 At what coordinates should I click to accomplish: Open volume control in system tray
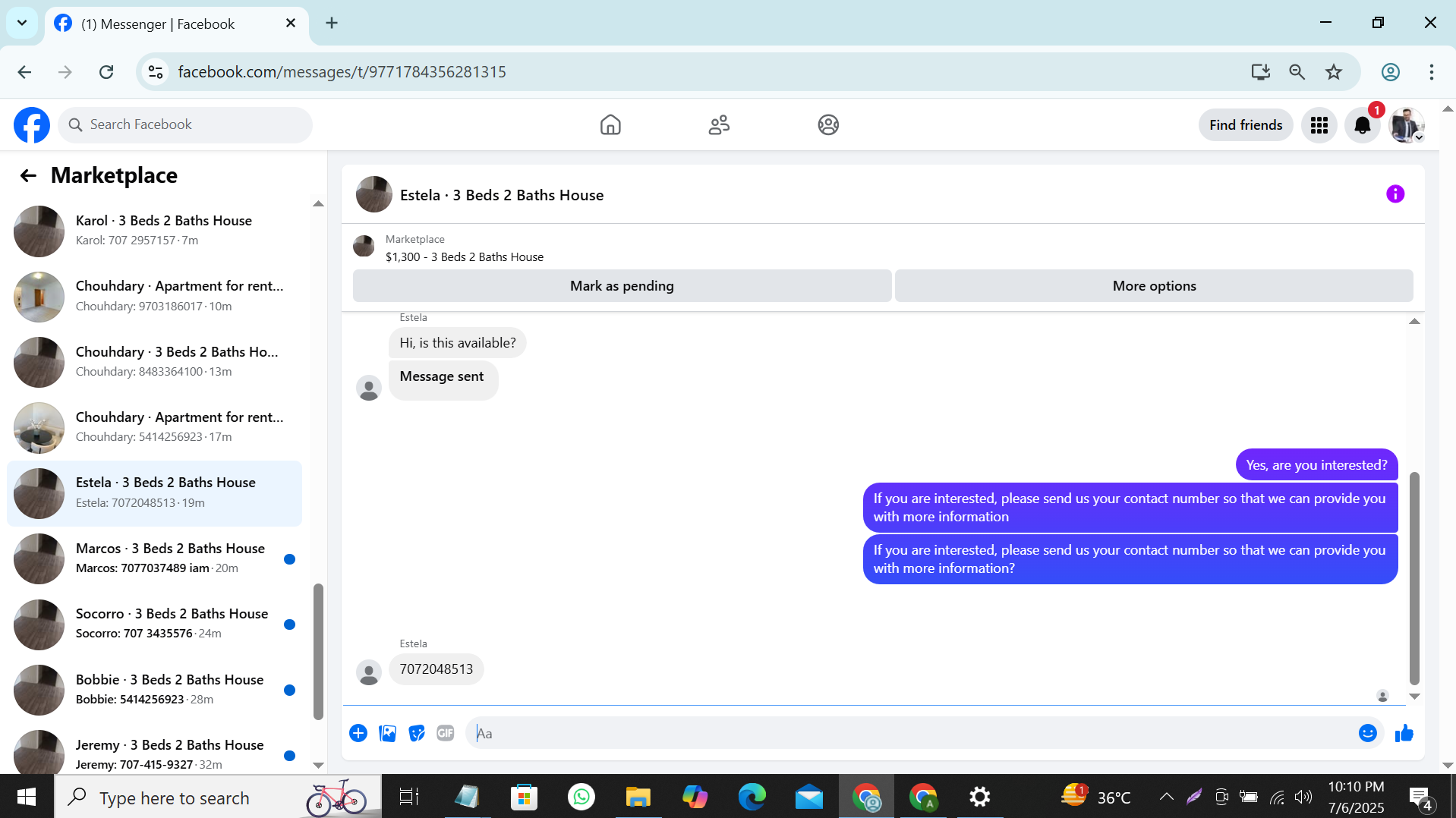1303,797
